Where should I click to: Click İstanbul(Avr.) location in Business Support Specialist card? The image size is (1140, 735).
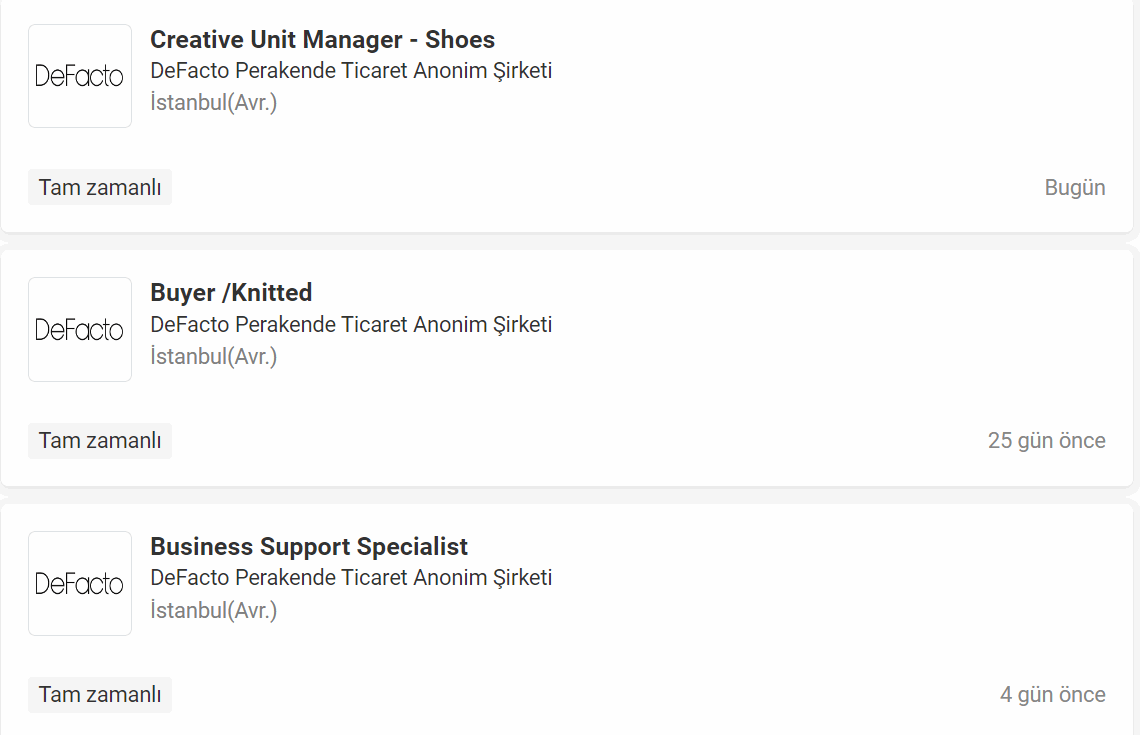(214, 610)
